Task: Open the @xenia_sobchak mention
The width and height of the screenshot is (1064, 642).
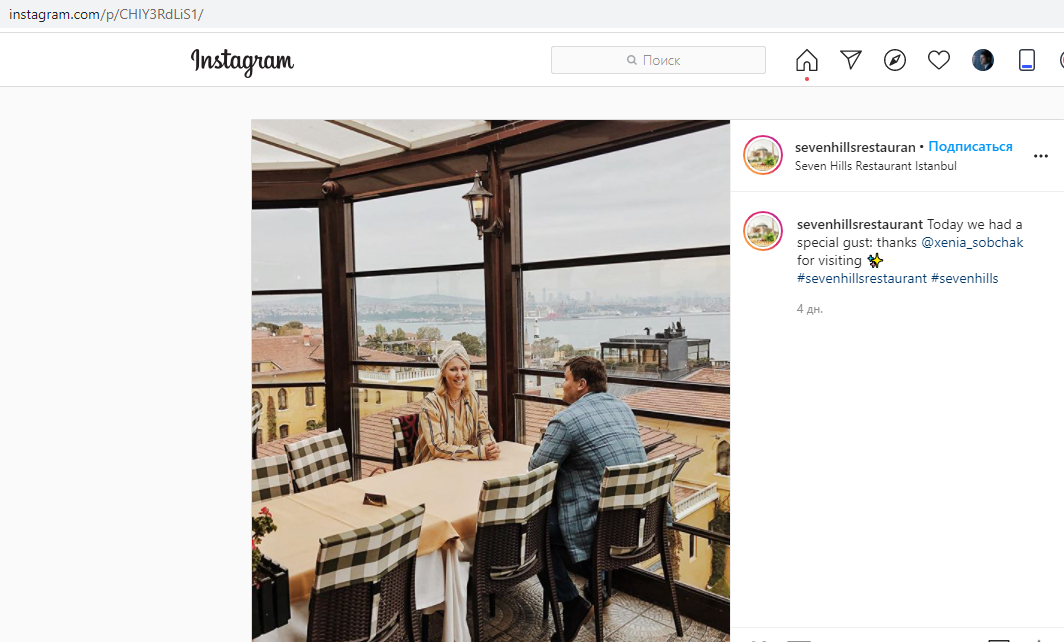Action: click(972, 243)
